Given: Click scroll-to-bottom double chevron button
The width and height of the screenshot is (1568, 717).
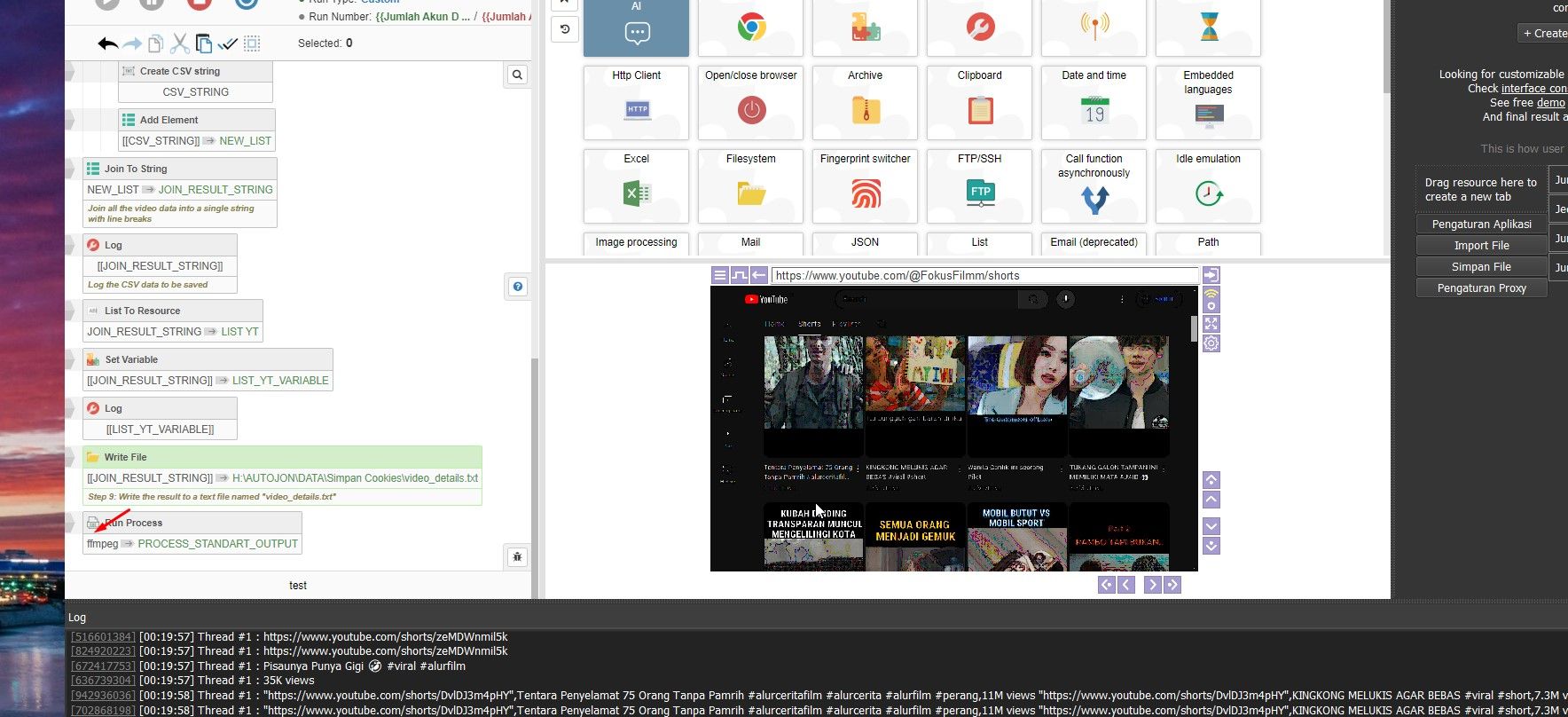Looking at the screenshot, I should click(x=1211, y=546).
